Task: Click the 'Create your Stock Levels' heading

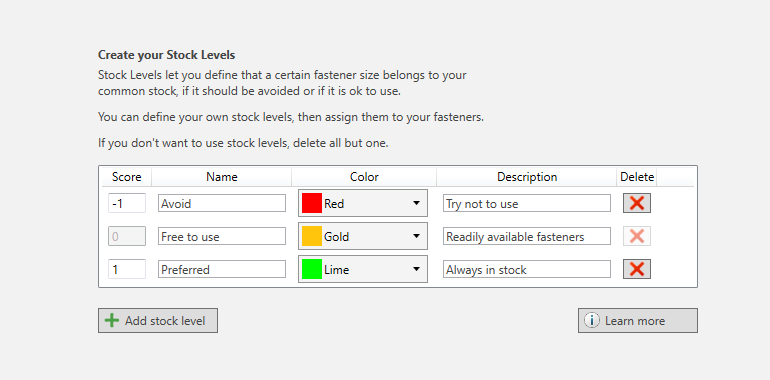Action: click(x=166, y=55)
